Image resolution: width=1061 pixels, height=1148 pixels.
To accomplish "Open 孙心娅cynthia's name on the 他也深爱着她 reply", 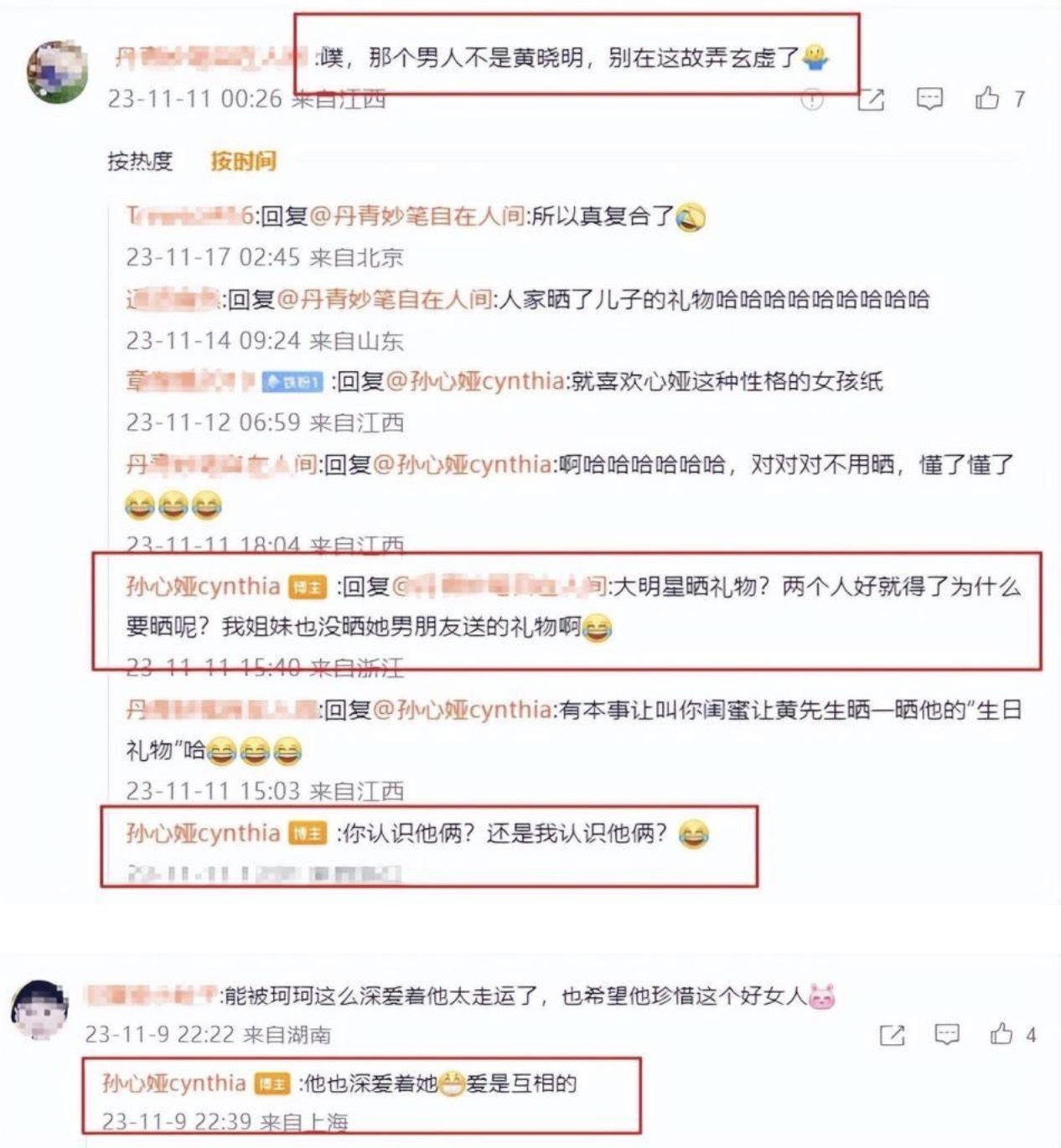I will pyautogui.click(x=173, y=1083).
